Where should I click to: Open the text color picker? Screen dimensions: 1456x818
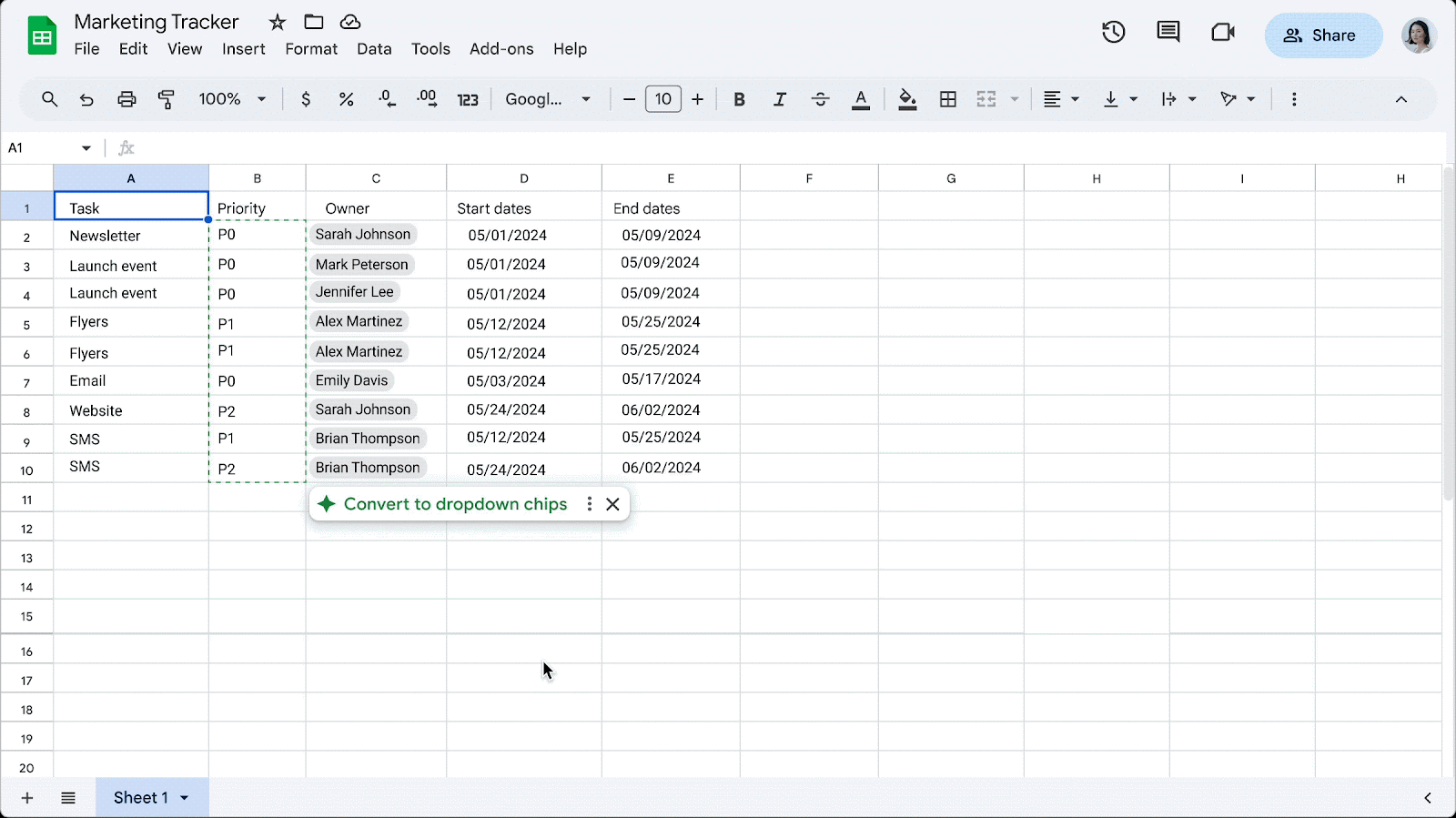coord(861,100)
